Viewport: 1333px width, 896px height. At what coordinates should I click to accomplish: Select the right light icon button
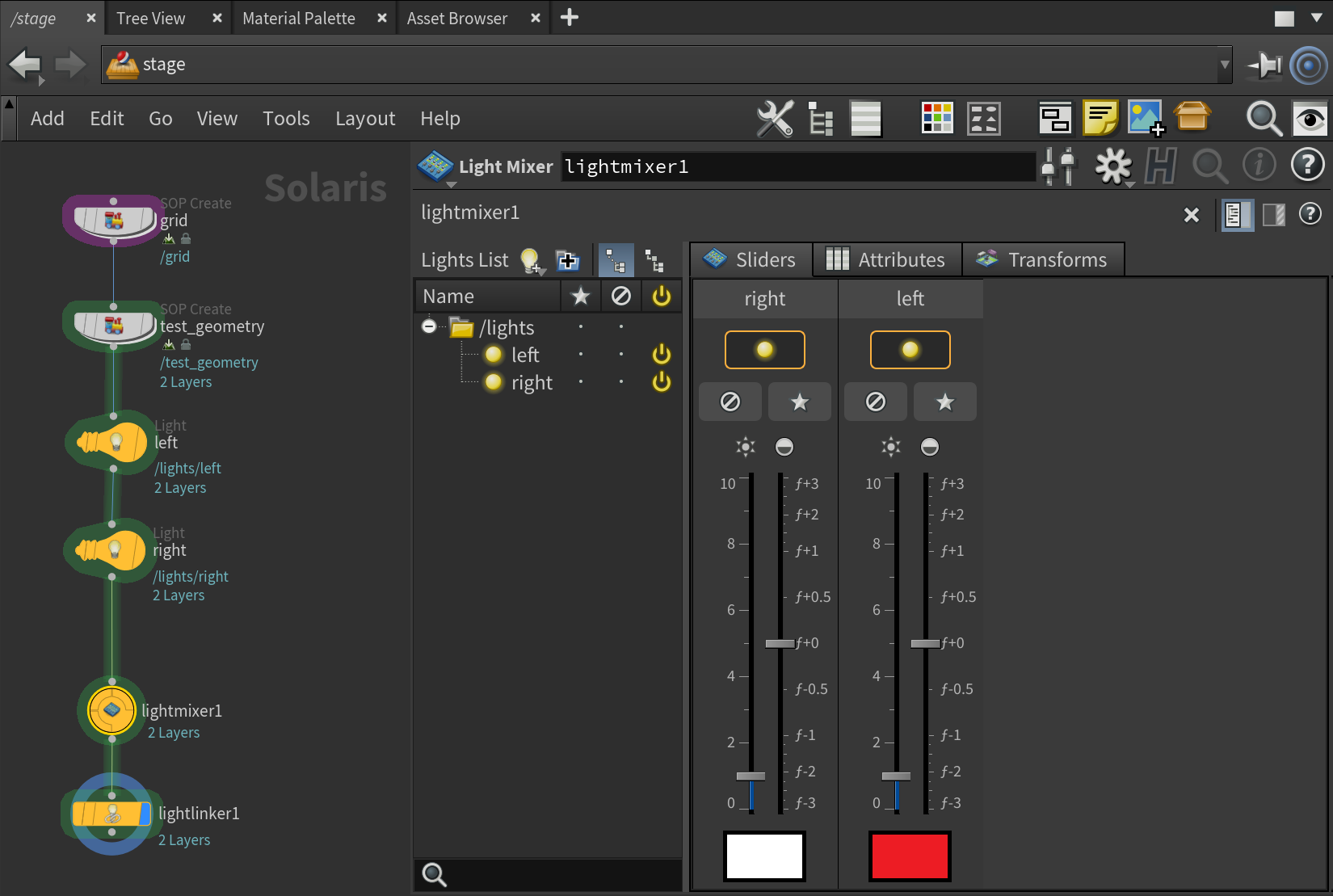(765, 350)
